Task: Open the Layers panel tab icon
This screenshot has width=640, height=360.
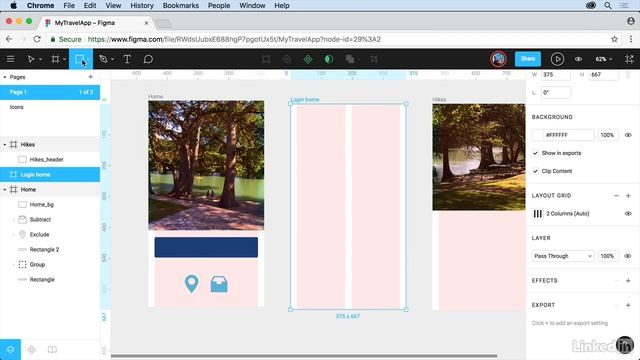Action: point(10,349)
